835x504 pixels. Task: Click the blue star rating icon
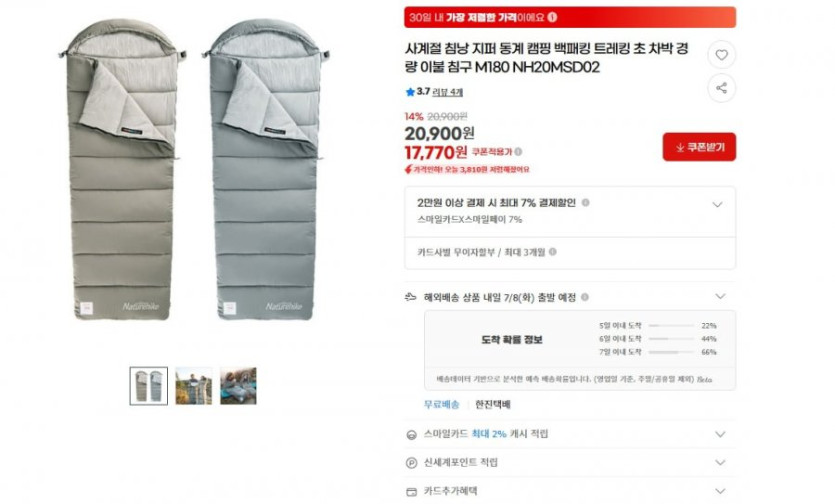pos(410,92)
